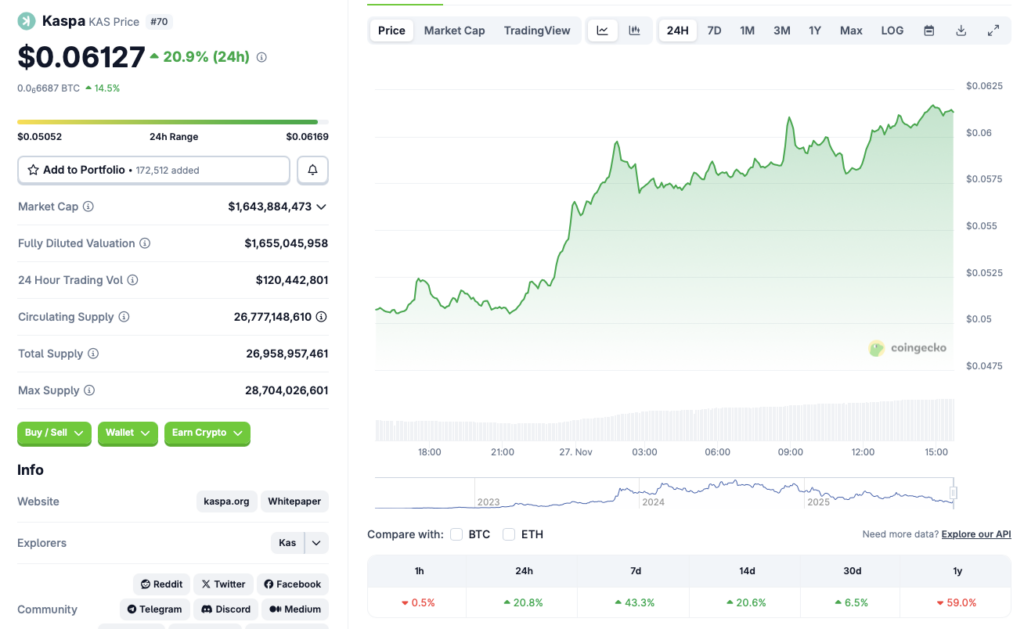Switch to the TradingView tab
This screenshot has width=1024, height=629.
pos(537,30)
